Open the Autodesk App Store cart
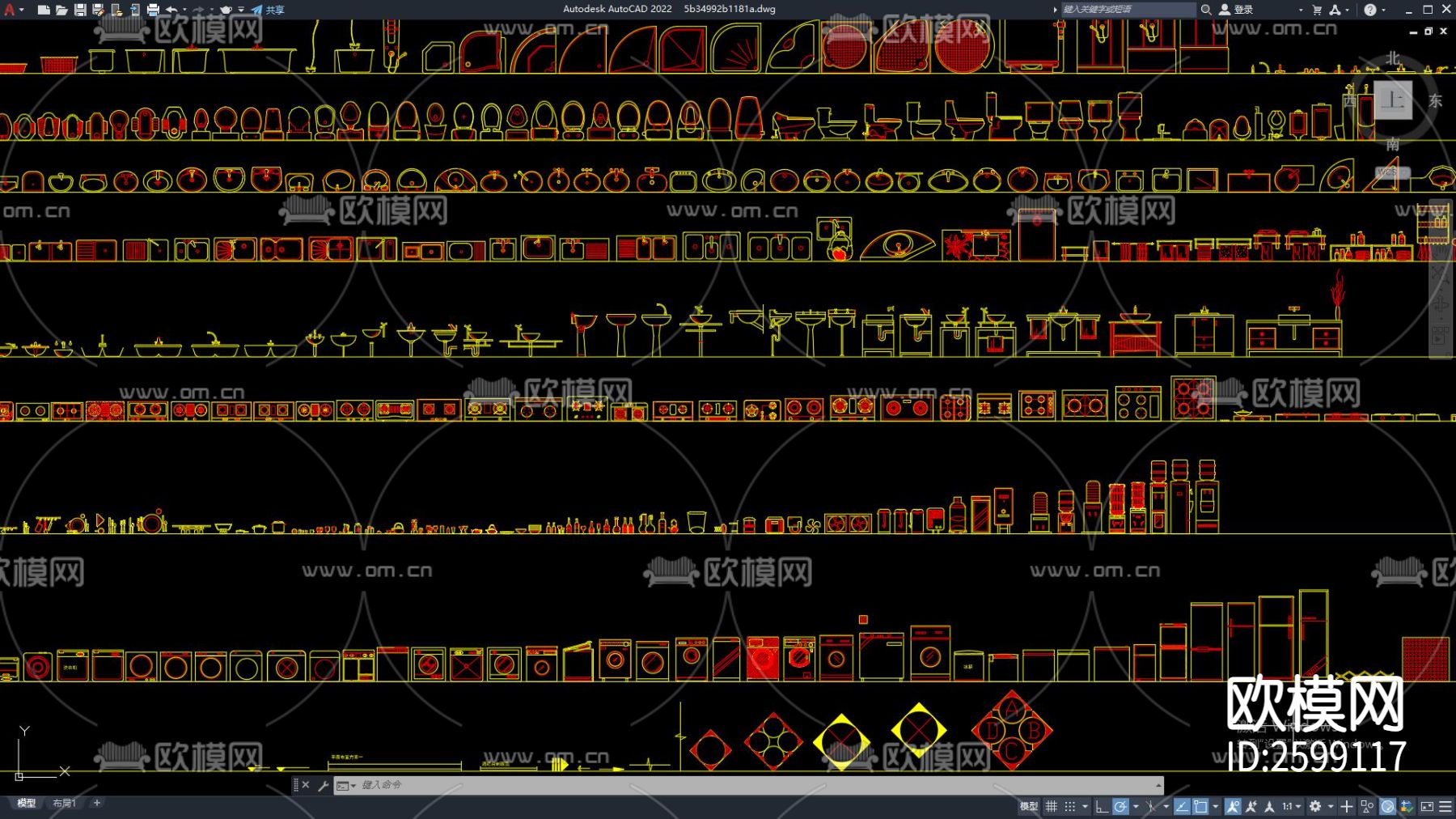This screenshot has width=1456, height=819. coord(1317,10)
